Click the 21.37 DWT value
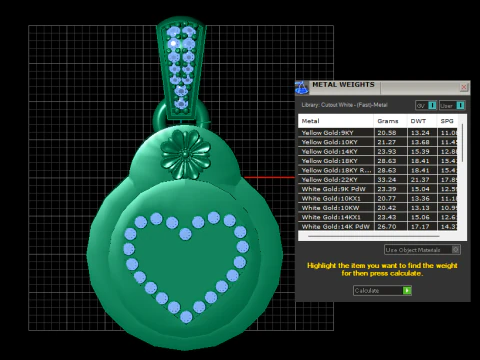 (x=420, y=179)
